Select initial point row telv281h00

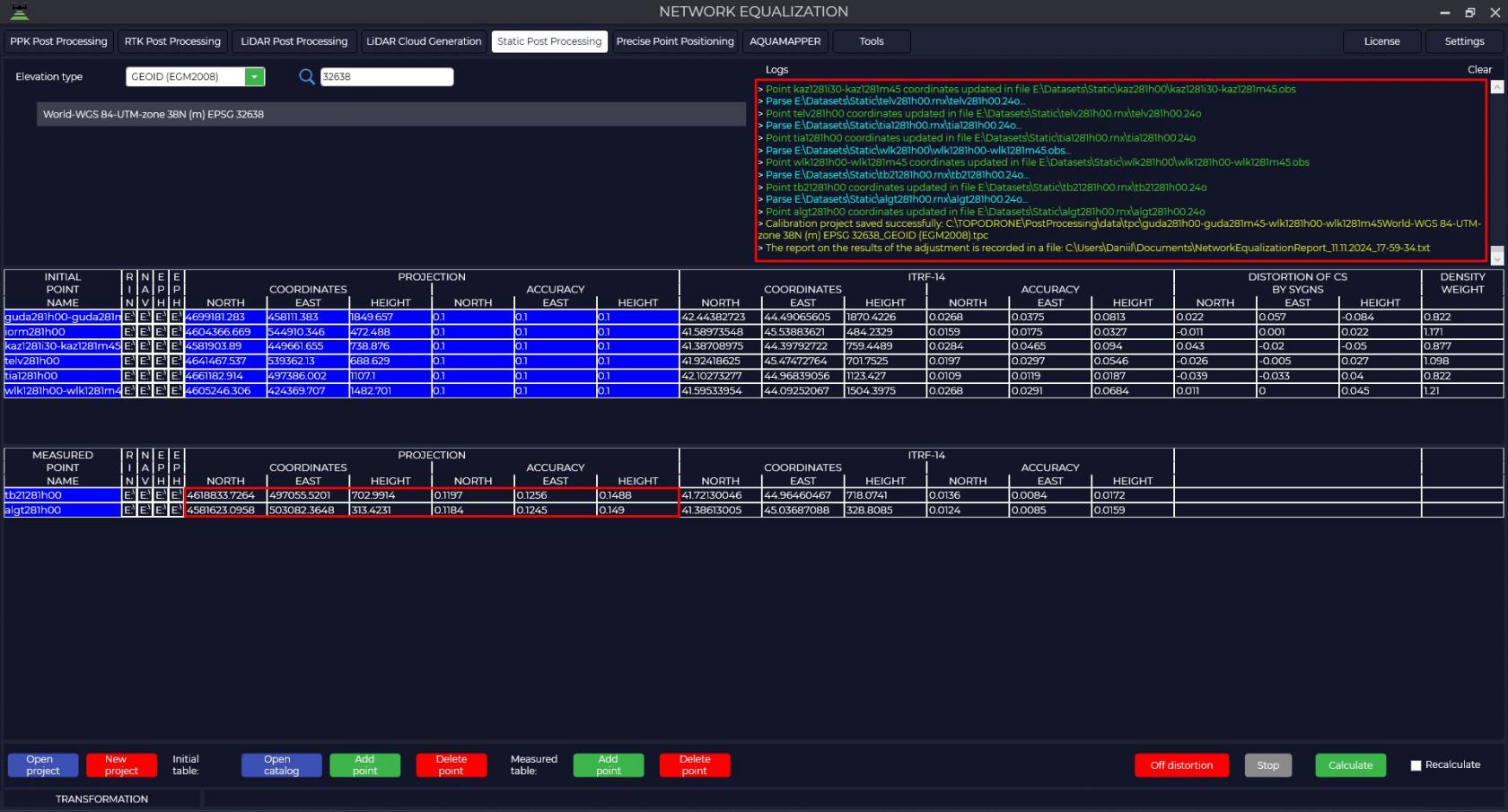click(x=63, y=362)
